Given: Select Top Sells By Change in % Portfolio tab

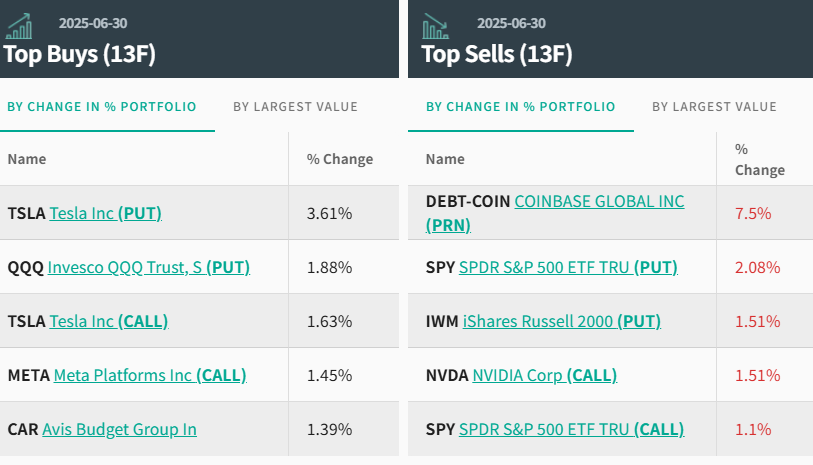Looking at the screenshot, I should click(520, 107).
